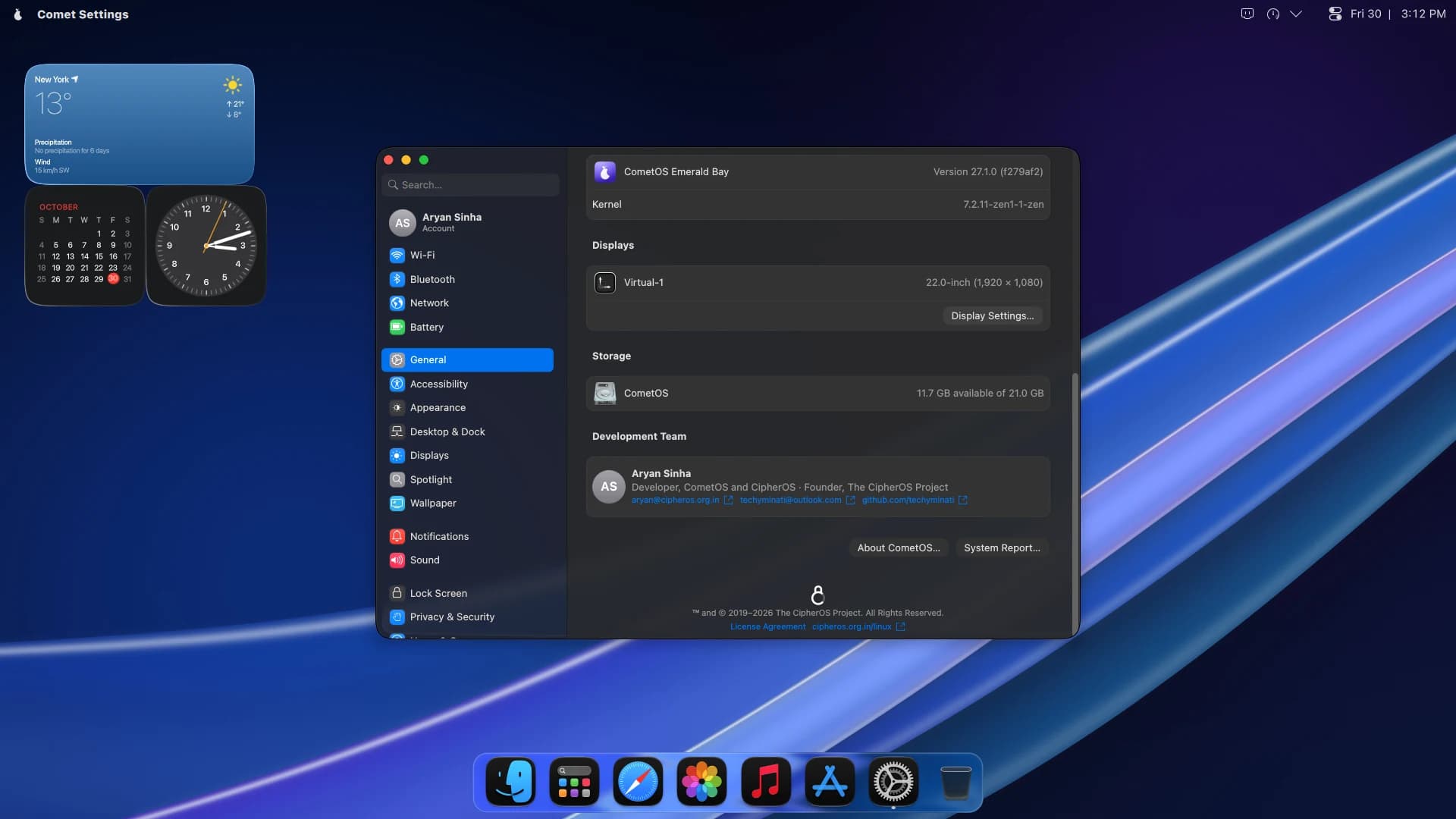Open techyminati@outlook.com email link
Image resolution: width=1456 pixels, height=819 pixels.
[797, 500]
